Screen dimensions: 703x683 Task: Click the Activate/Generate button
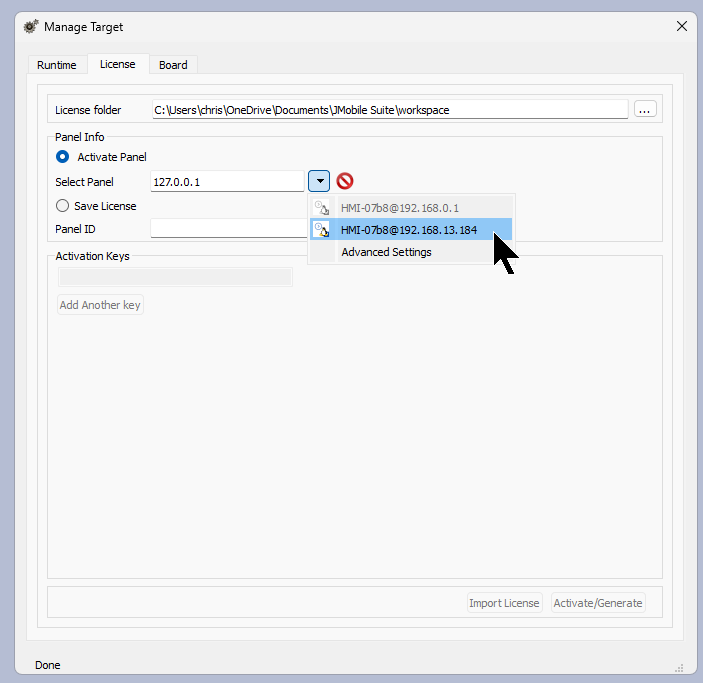598,603
